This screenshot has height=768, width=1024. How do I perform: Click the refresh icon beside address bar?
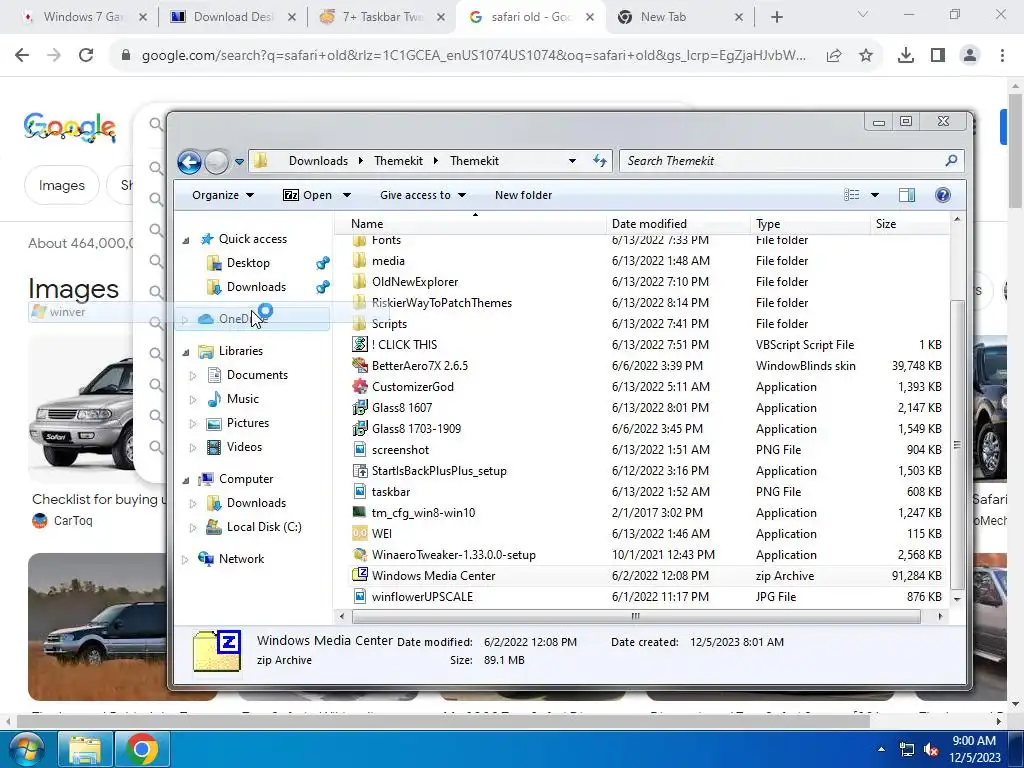pyautogui.click(x=600, y=161)
